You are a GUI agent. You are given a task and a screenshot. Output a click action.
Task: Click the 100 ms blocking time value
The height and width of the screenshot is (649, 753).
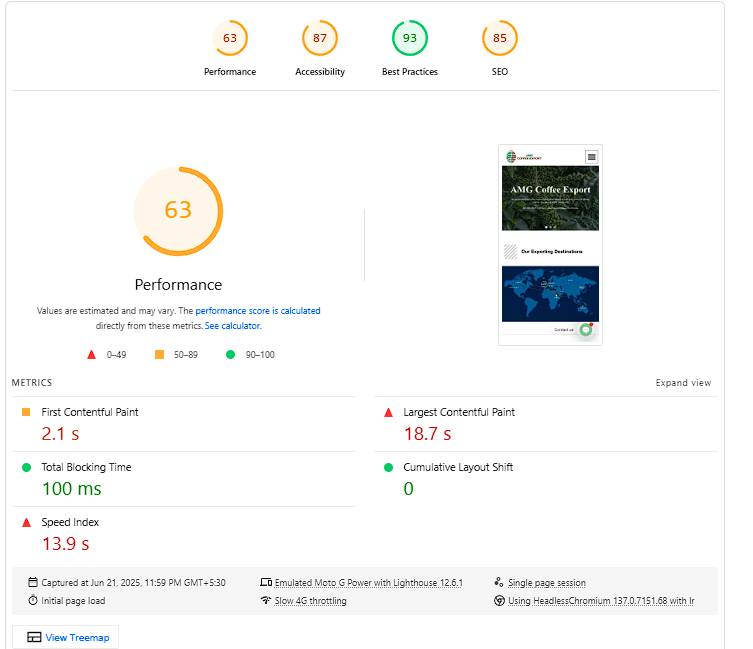pyautogui.click(x=72, y=489)
